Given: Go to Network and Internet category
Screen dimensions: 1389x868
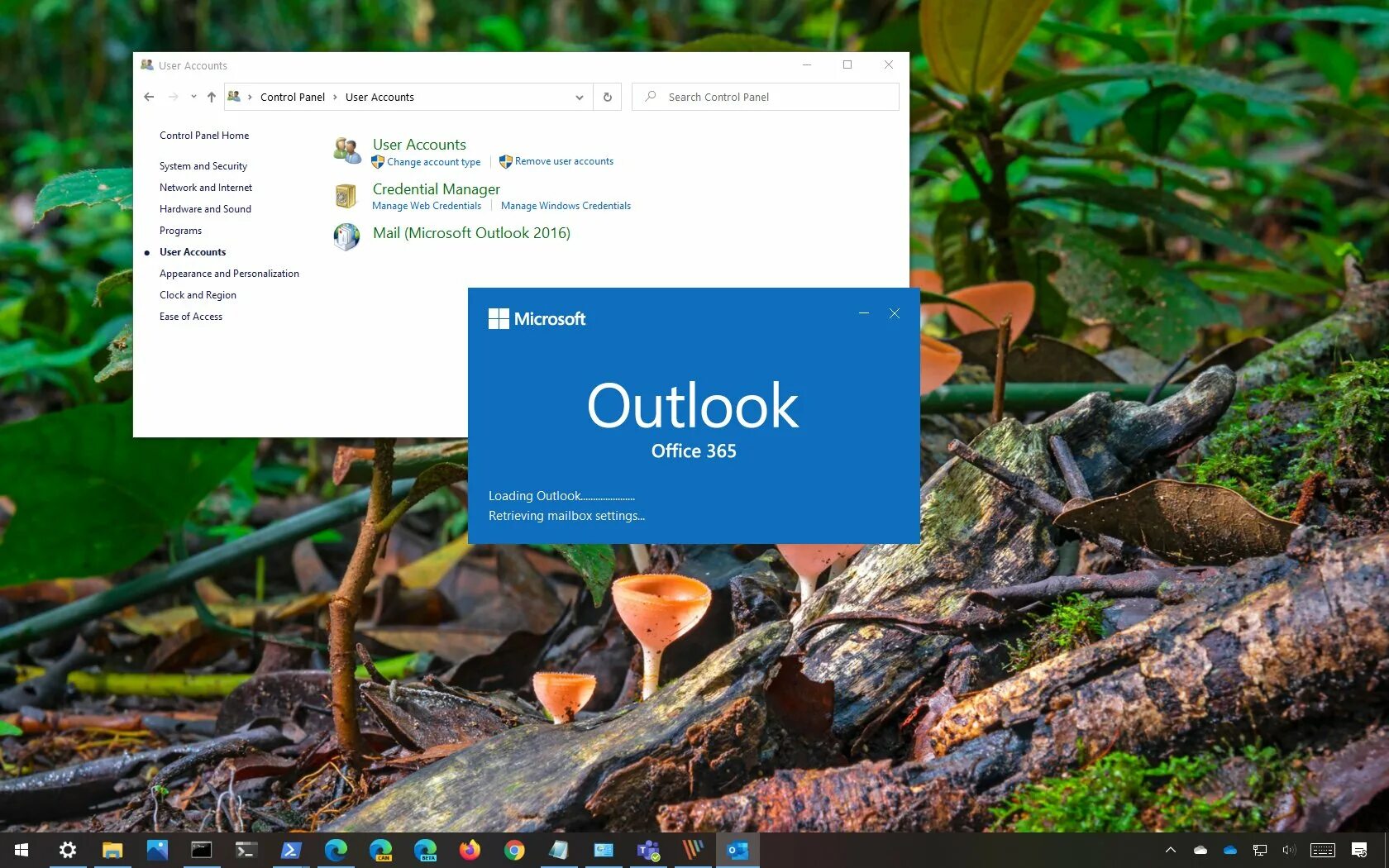Looking at the screenshot, I should click(206, 188).
